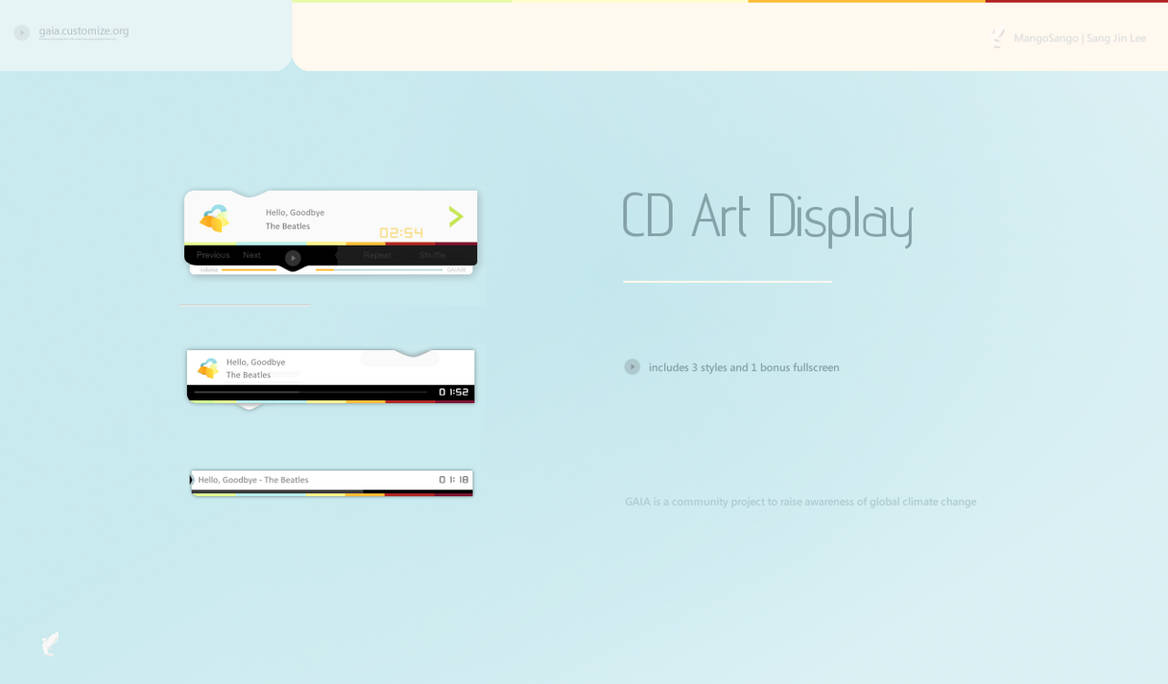Enable the Previous track control
This screenshot has width=1168, height=684.
213,255
